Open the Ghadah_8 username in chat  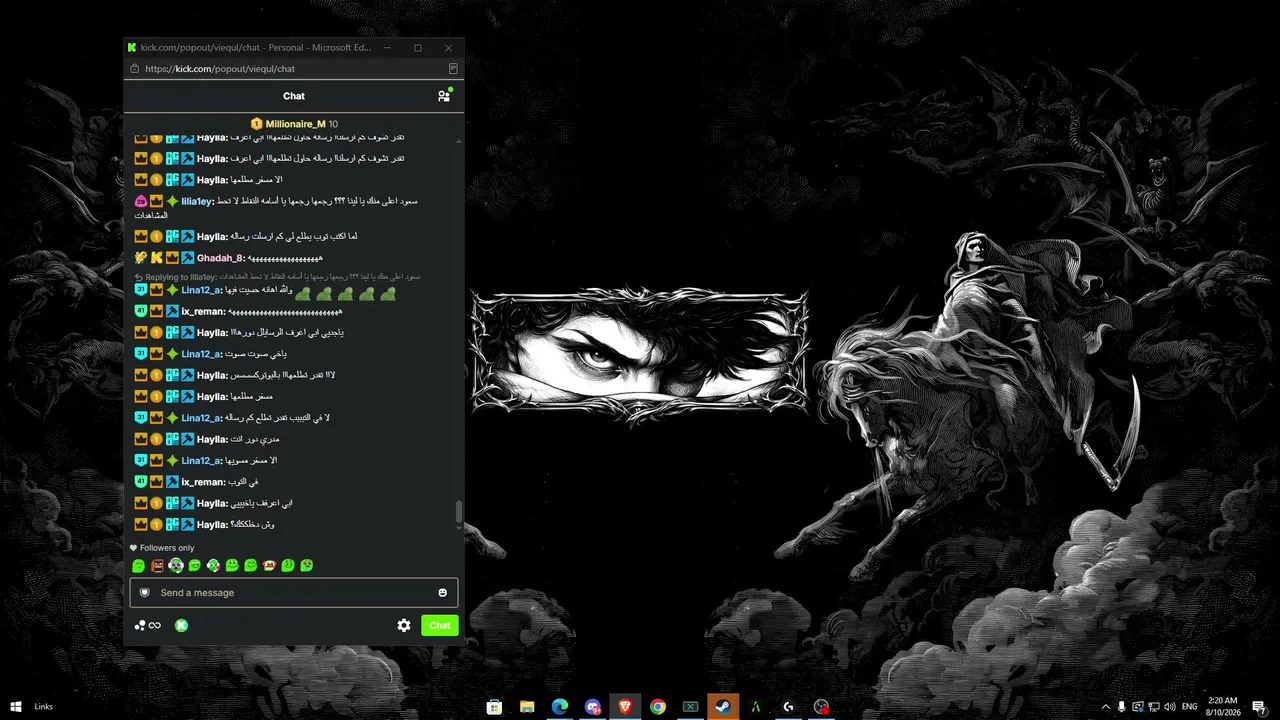[220, 258]
